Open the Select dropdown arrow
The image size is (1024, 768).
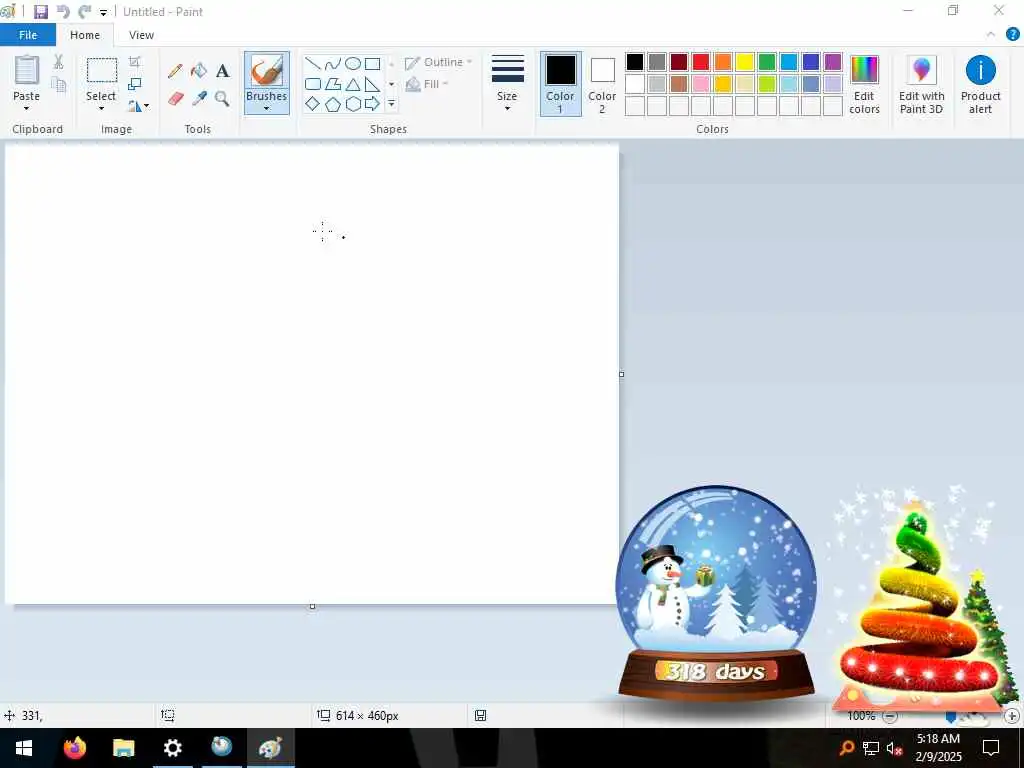pos(101,108)
